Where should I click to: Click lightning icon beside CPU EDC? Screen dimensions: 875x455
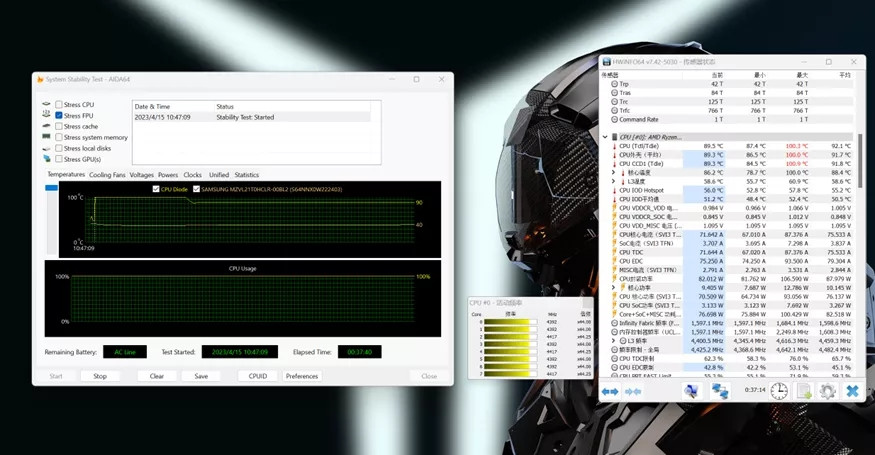pyautogui.click(x=614, y=261)
